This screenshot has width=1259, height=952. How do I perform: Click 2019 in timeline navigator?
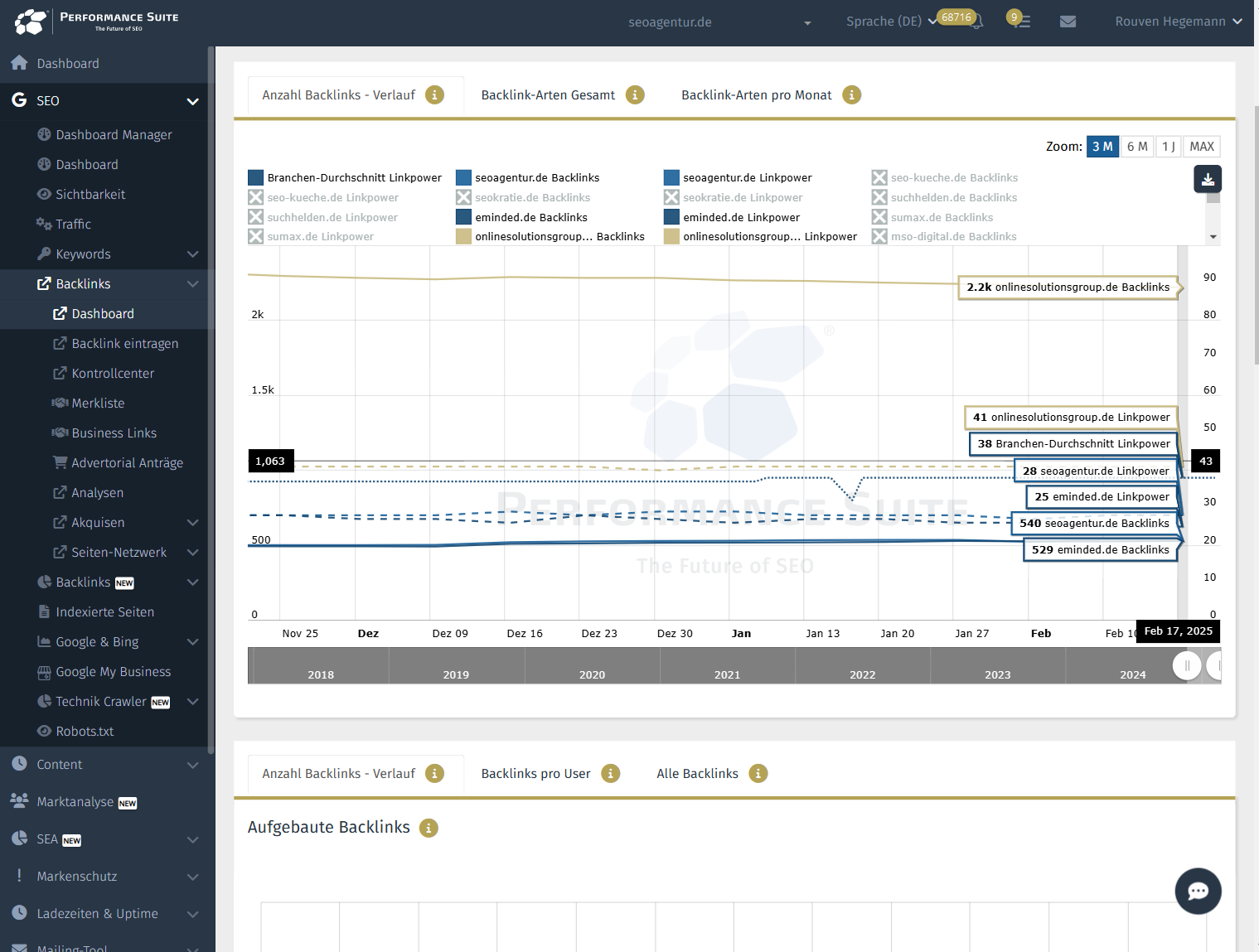tap(456, 674)
